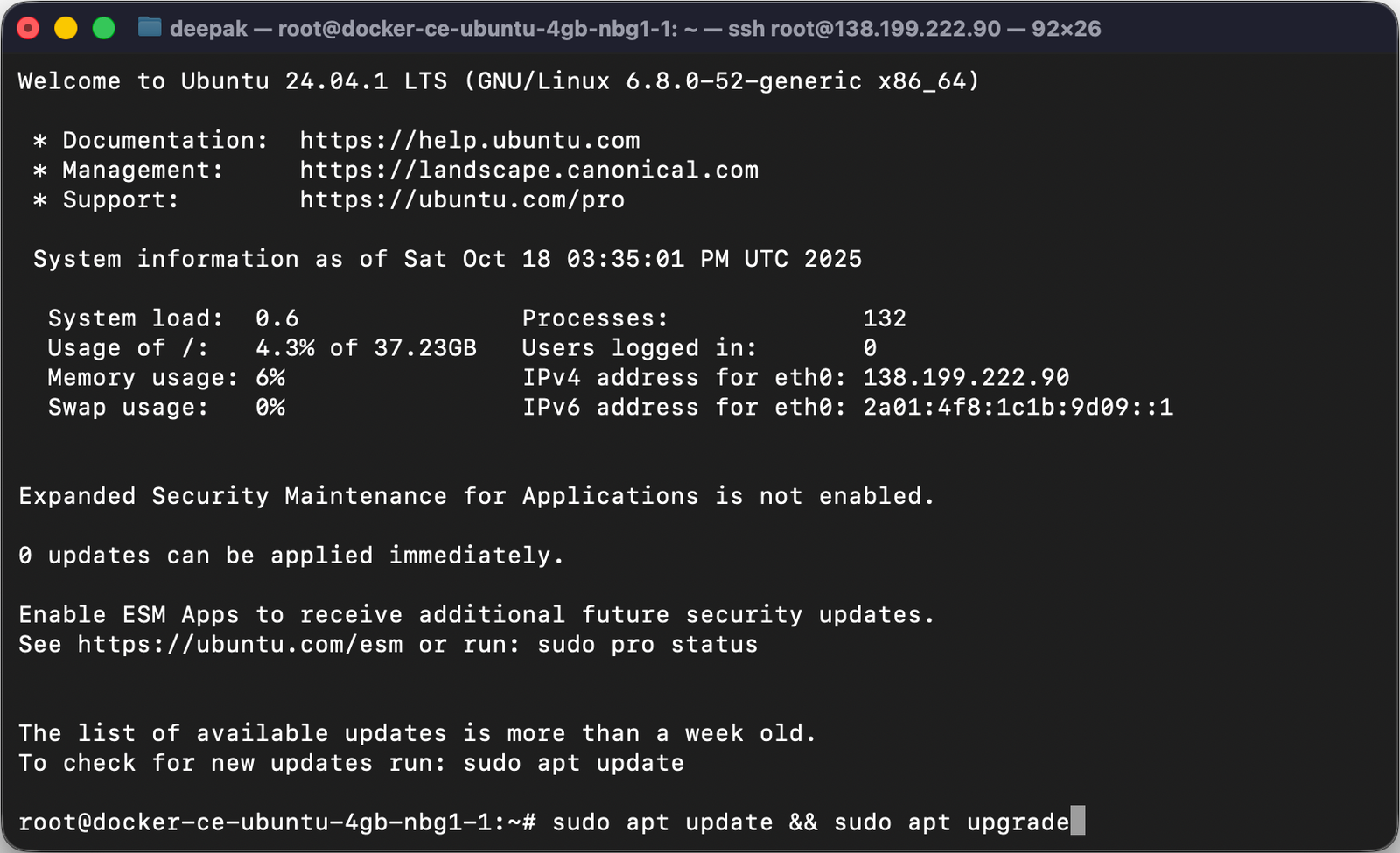Open the https://landscape.canonical.com management link
This screenshot has width=1400, height=853.
pos(528,170)
